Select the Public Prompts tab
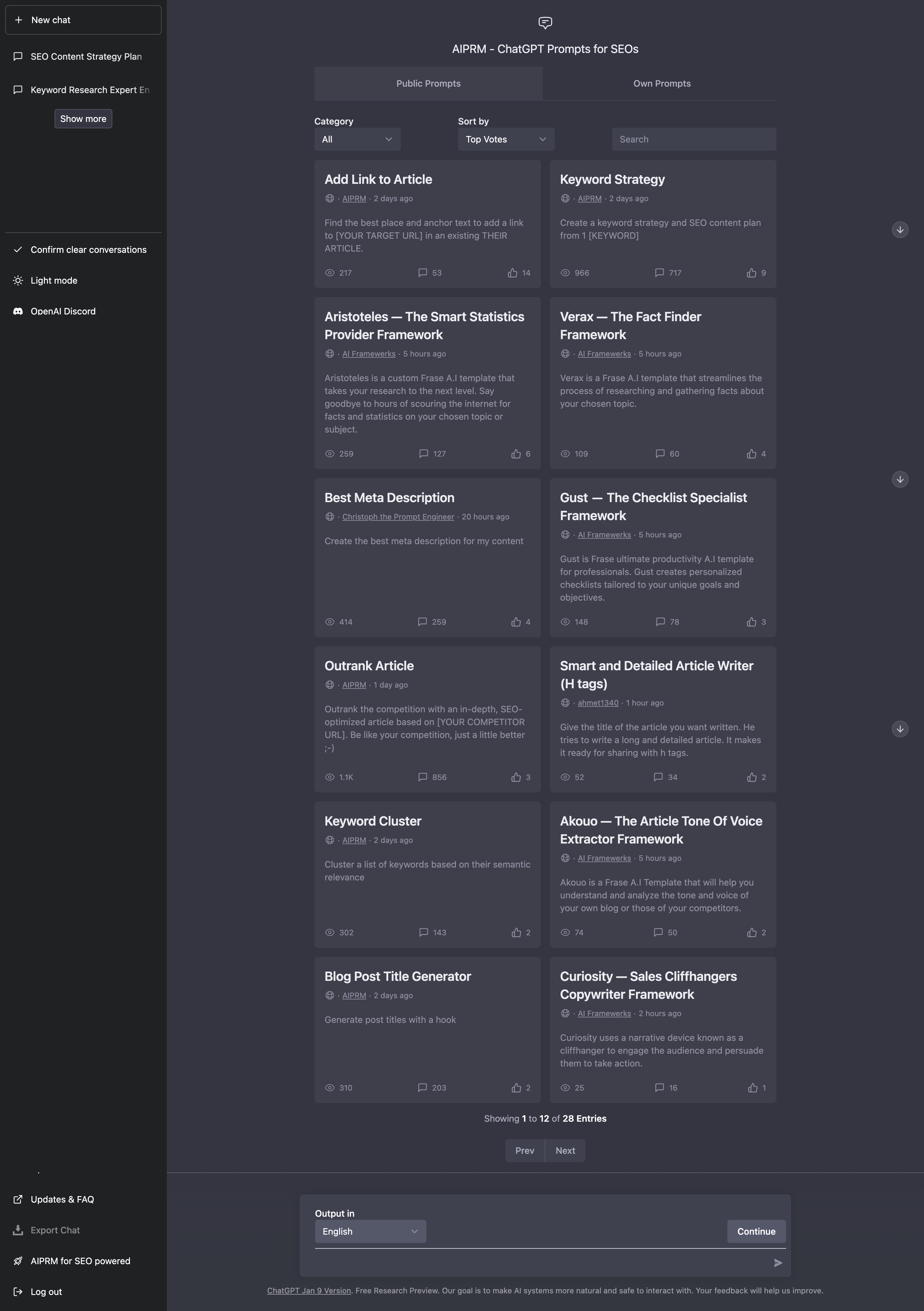The height and width of the screenshot is (1311, 924). pos(428,83)
